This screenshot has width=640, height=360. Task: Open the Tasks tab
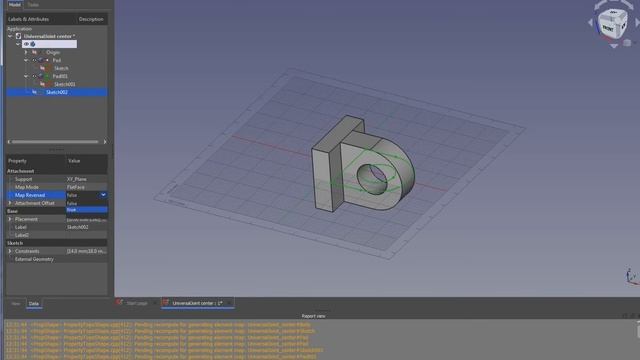coord(33,4)
